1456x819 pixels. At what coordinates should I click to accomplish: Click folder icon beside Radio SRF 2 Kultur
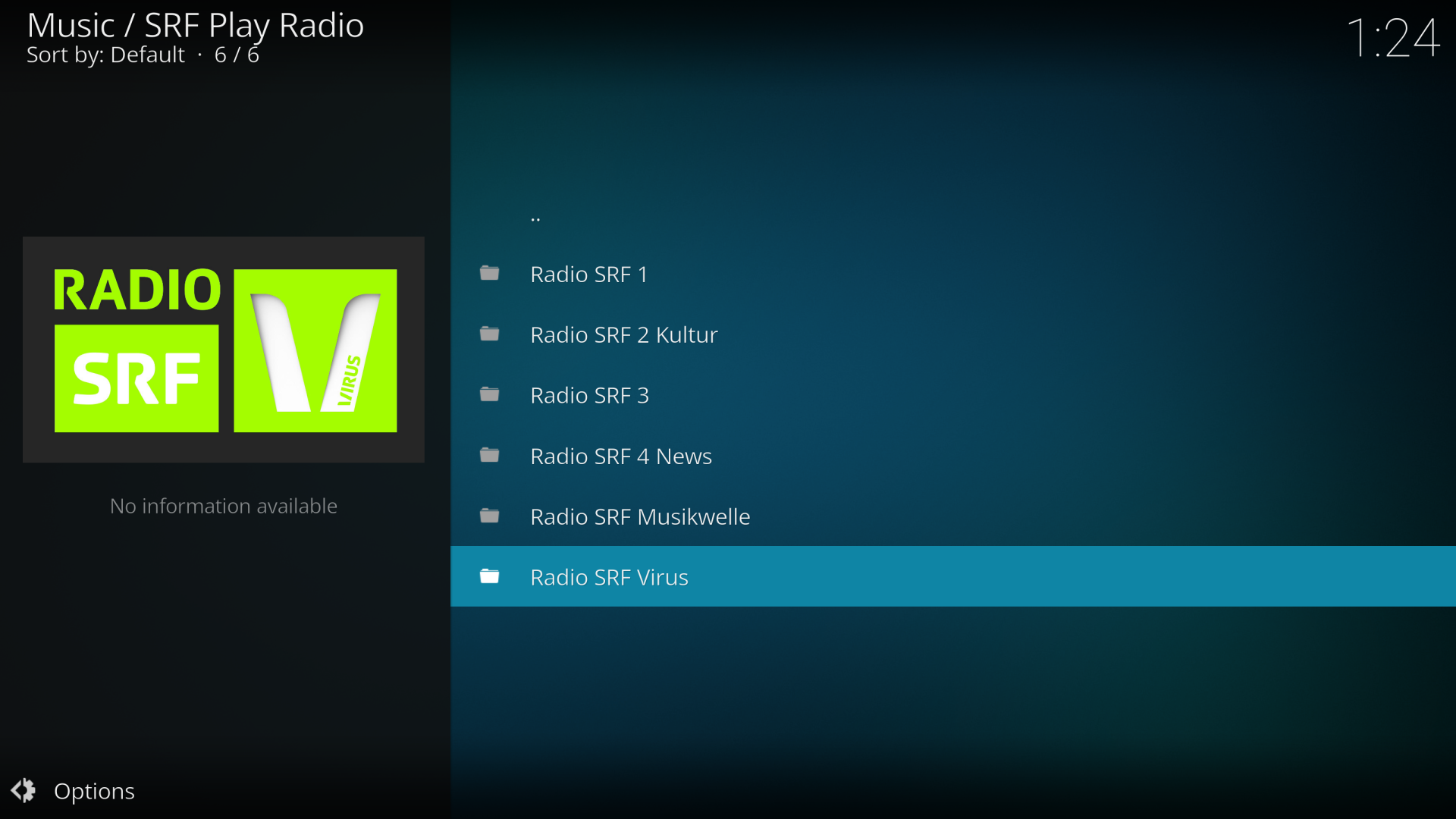click(x=490, y=334)
